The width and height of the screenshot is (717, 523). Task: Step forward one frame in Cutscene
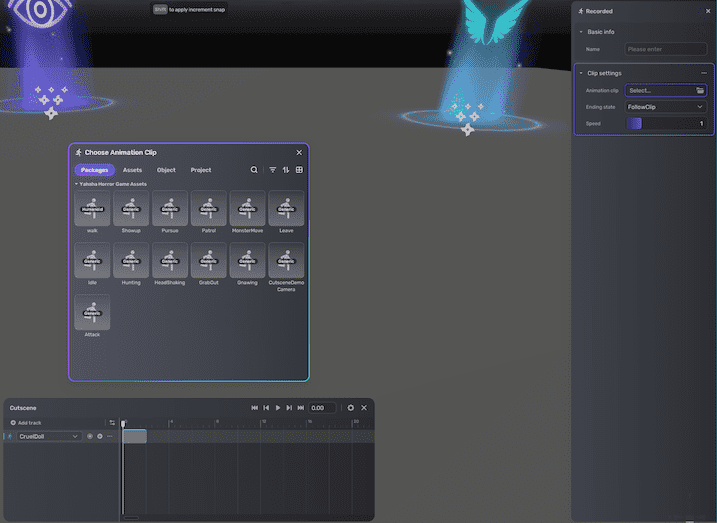pos(289,408)
